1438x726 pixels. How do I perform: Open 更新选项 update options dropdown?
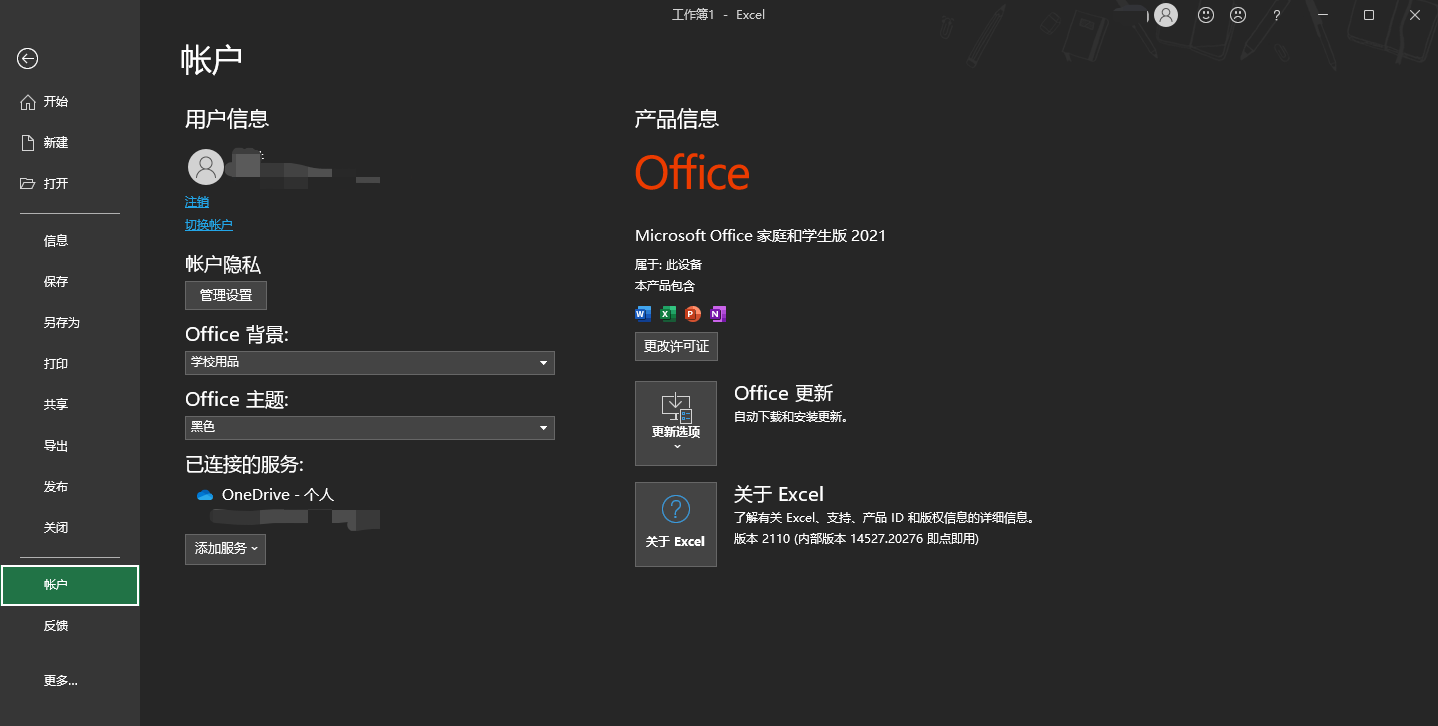pyautogui.click(x=676, y=423)
